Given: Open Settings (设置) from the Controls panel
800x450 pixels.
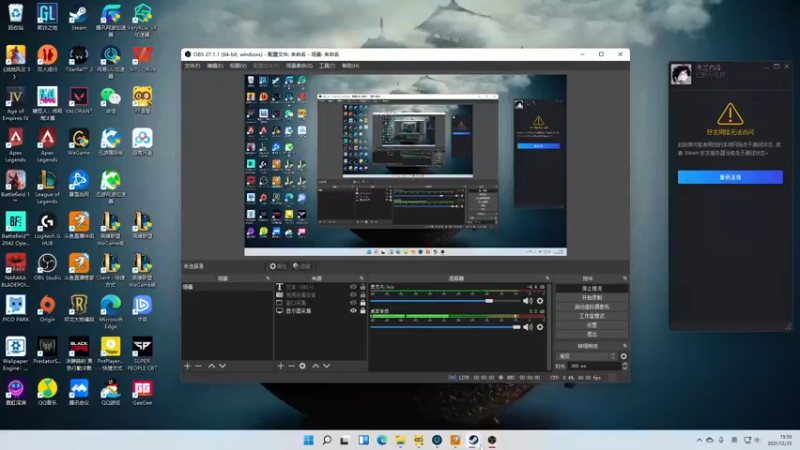Looking at the screenshot, I should coord(592,325).
